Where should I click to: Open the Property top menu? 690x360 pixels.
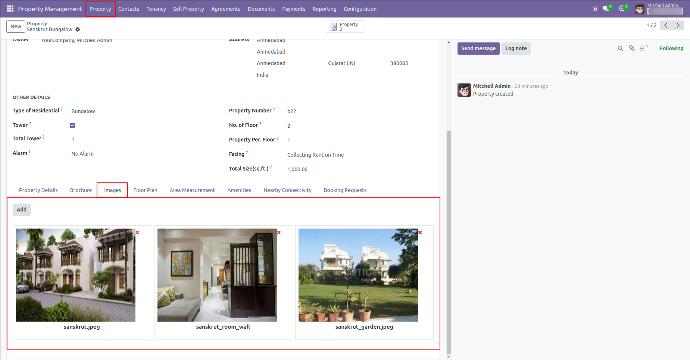100,9
